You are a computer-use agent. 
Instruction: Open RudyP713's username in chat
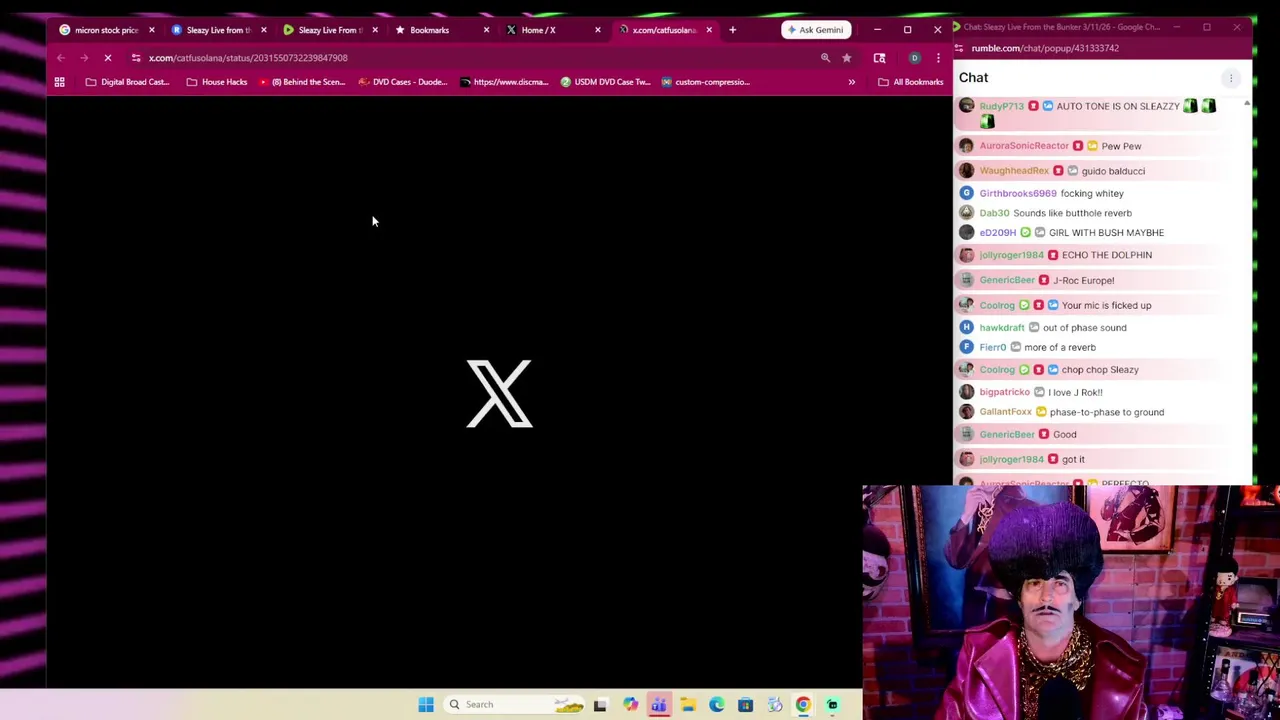tap(1001, 106)
